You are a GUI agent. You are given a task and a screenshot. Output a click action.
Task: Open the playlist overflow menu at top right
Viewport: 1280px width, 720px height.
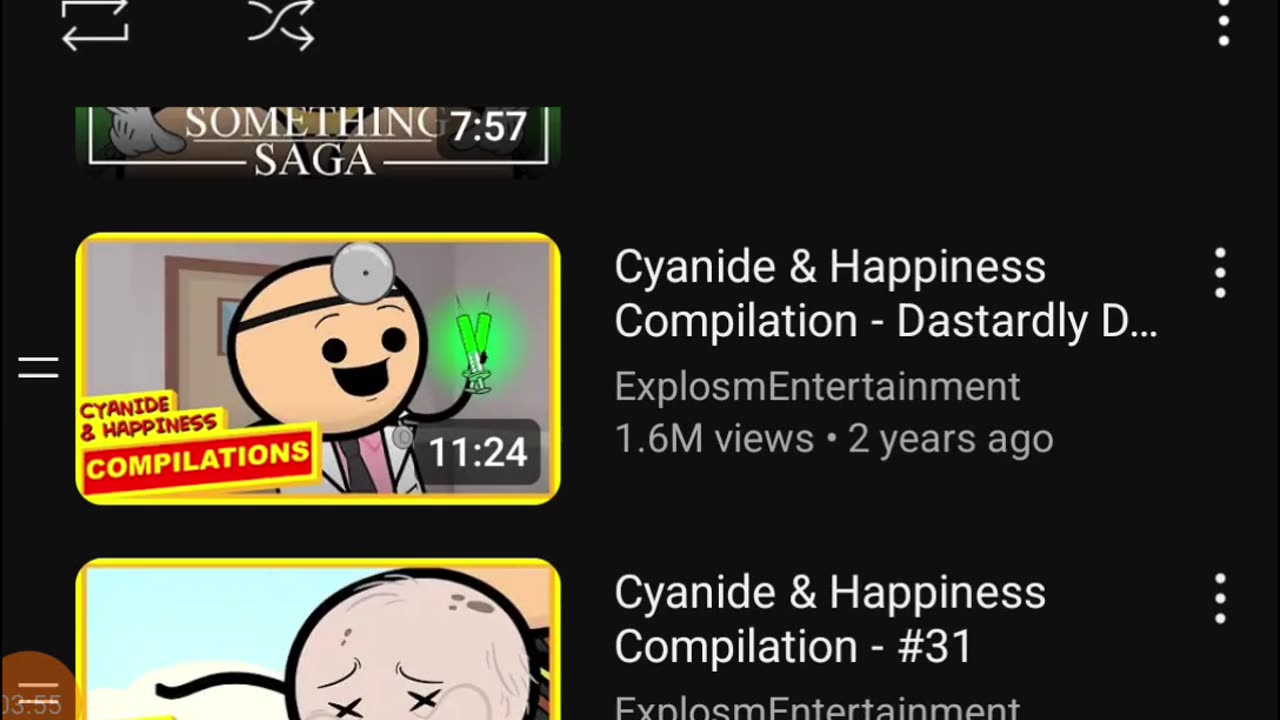[x=1224, y=22]
